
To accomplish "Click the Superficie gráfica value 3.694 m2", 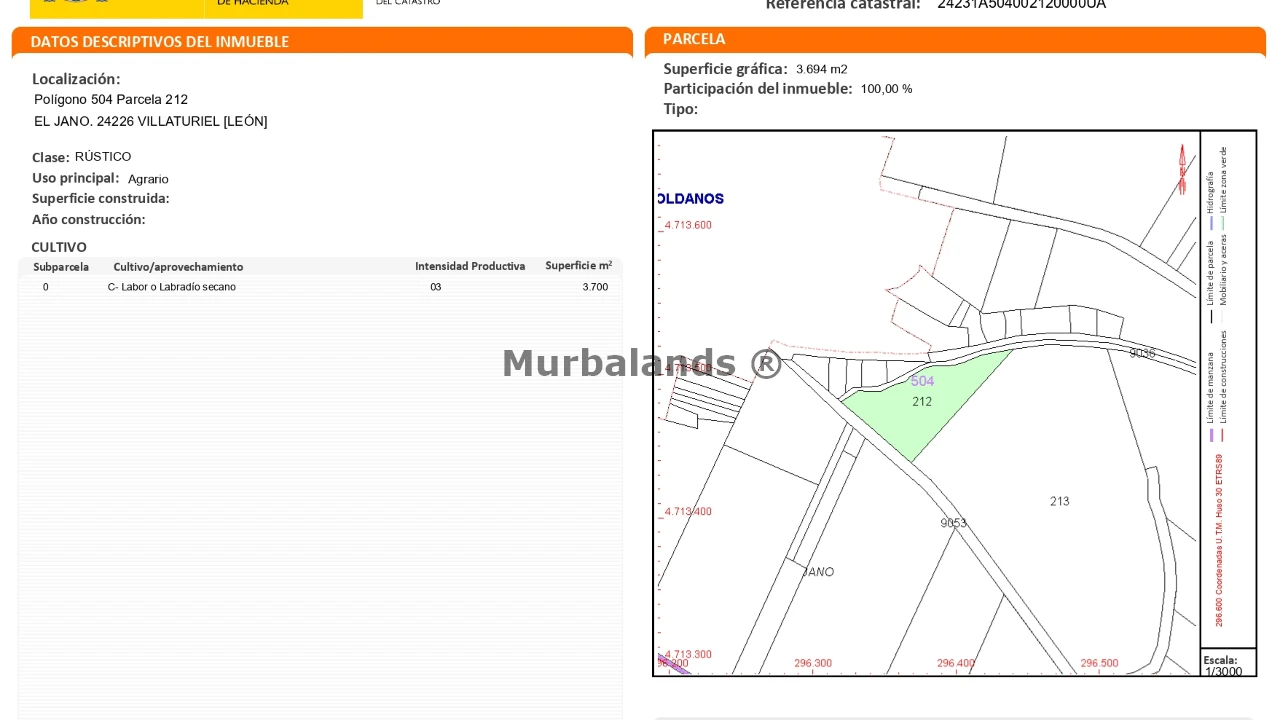I will coord(822,70).
